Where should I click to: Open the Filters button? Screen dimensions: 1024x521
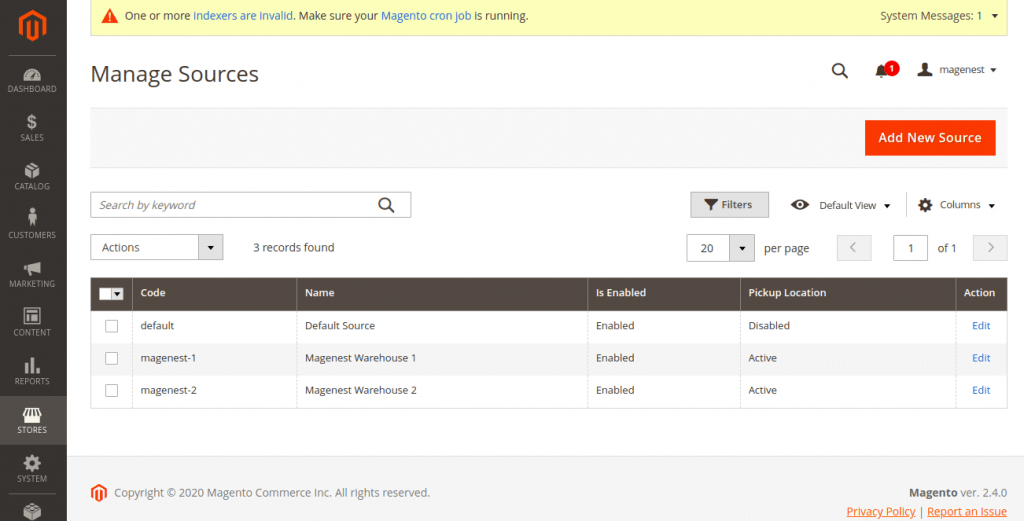pyautogui.click(x=729, y=205)
